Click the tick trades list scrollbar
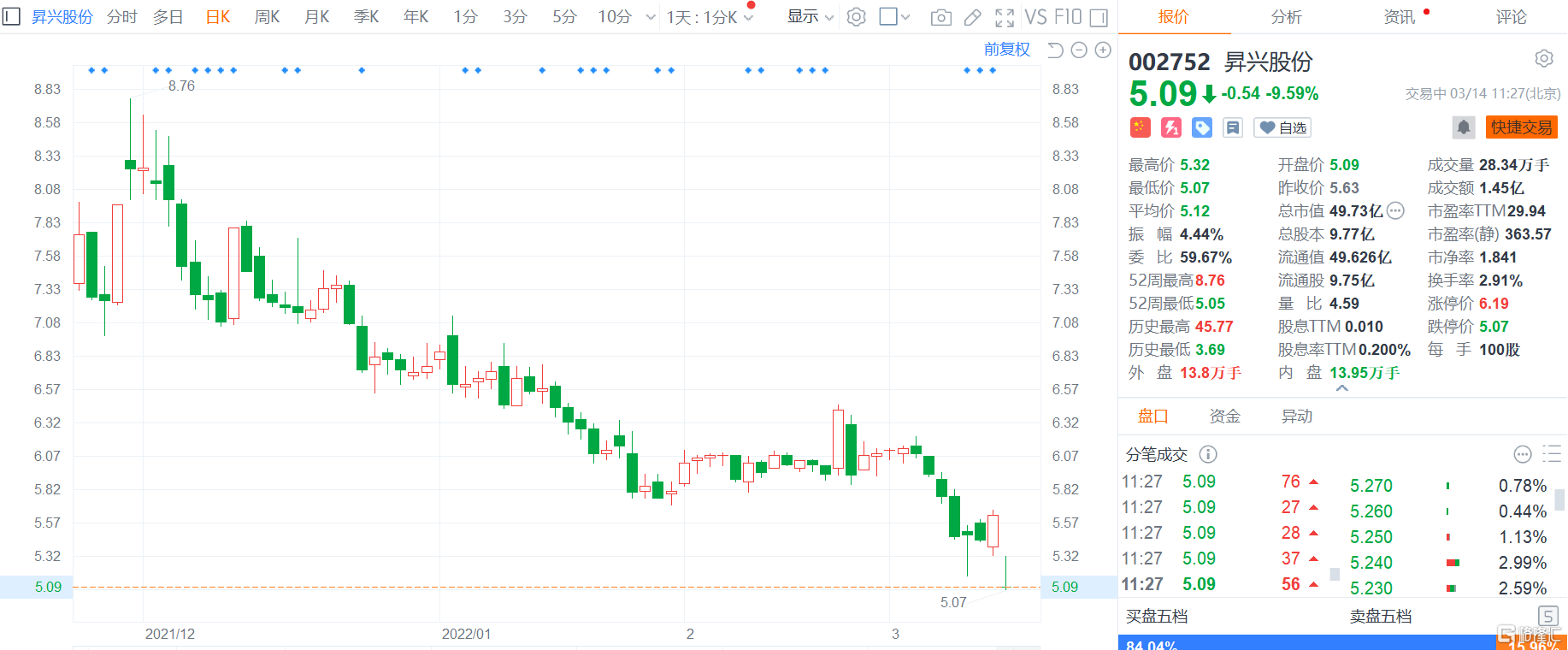 (x=1334, y=574)
